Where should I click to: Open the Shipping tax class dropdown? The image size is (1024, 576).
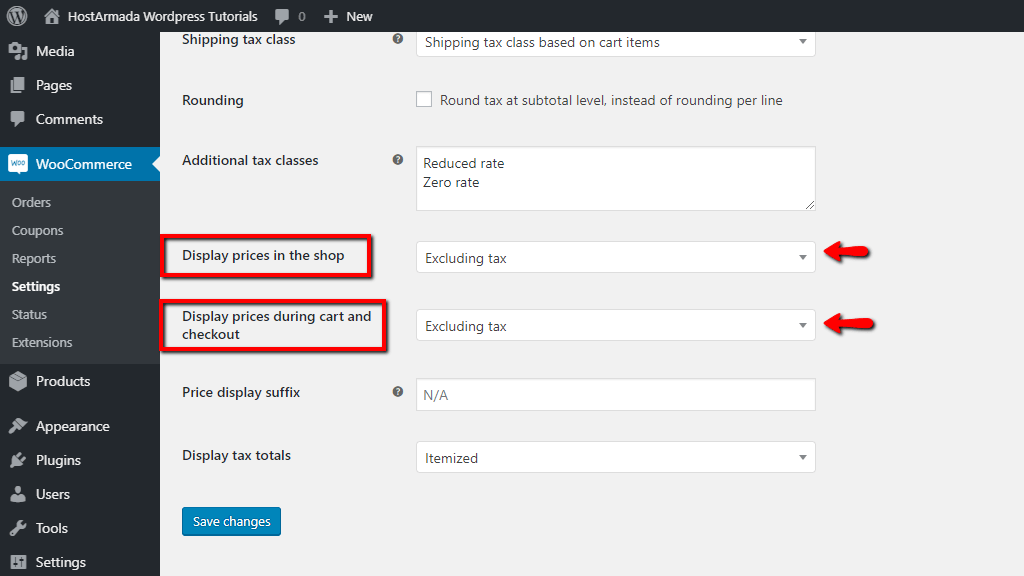[x=615, y=42]
